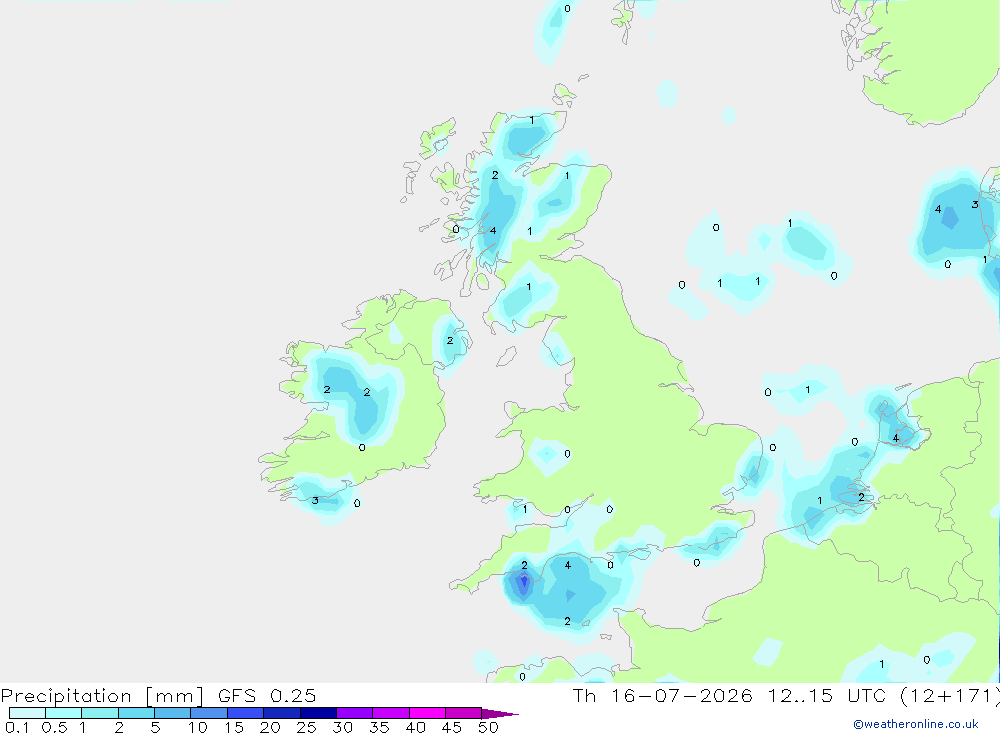Viewport: 1000px width, 733px height.
Task: Click the 'Precipitation [mm]' title text
Action: tap(102, 696)
